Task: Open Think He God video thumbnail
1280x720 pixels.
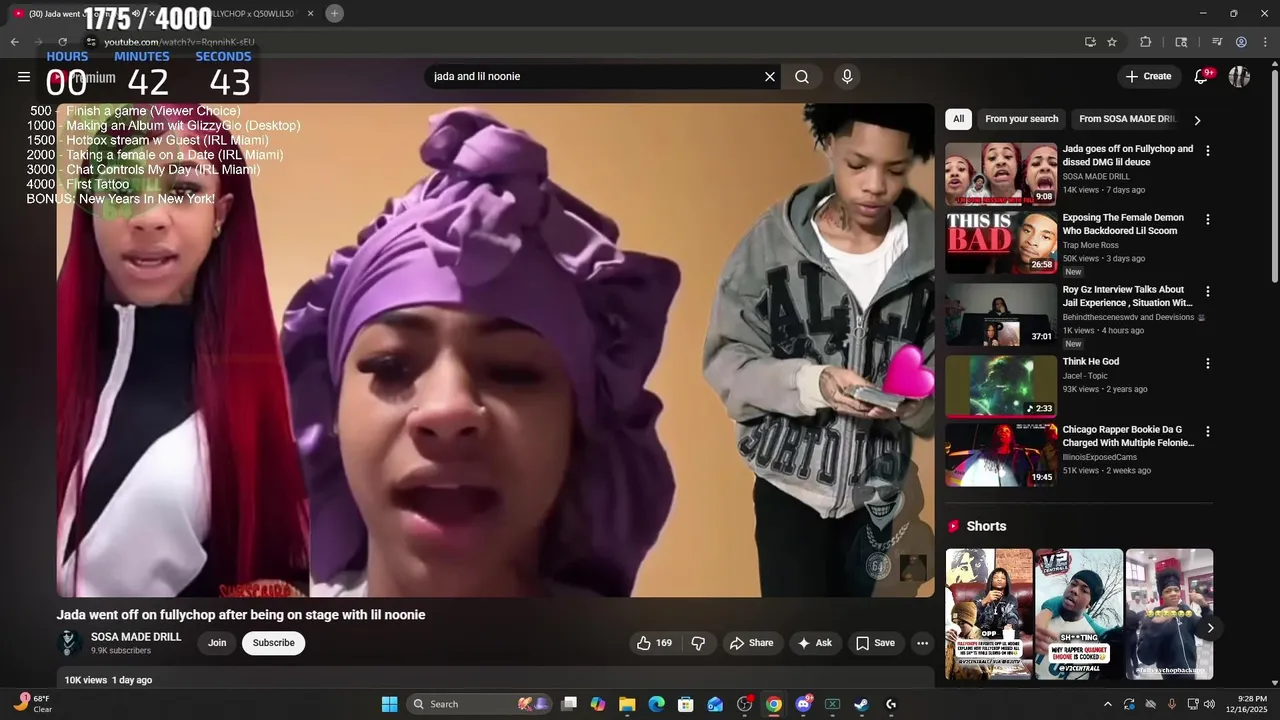Action: [1001, 386]
